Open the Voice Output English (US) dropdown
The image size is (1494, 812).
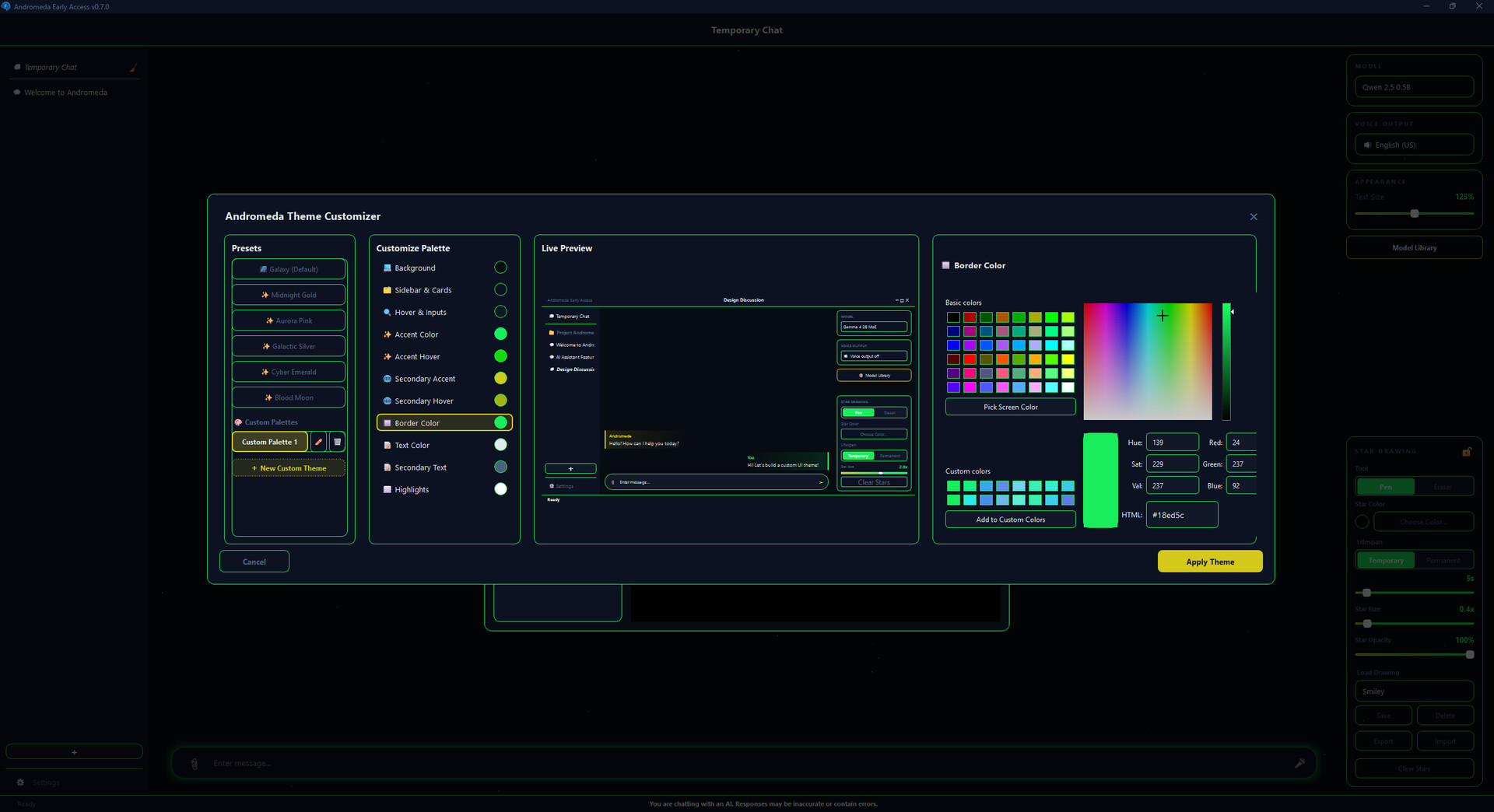[x=1414, y=145]
